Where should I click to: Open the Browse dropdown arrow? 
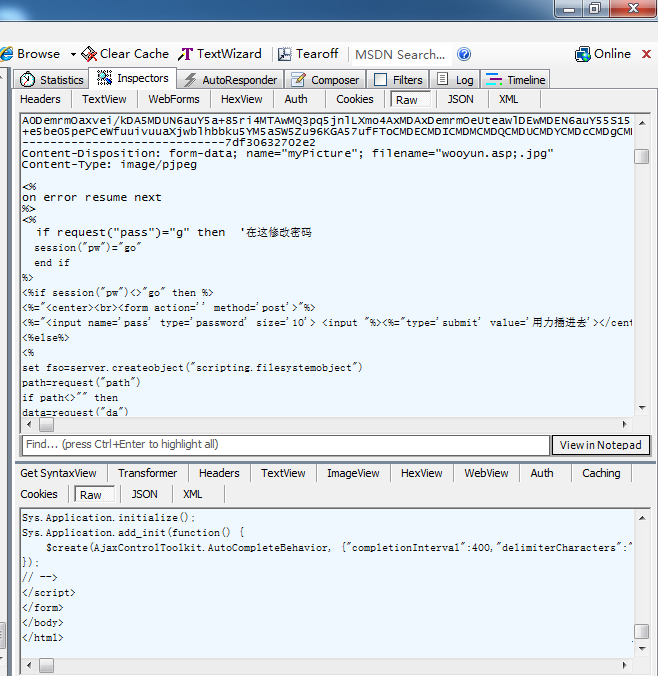pyautogui.click(x=73, y=54)
